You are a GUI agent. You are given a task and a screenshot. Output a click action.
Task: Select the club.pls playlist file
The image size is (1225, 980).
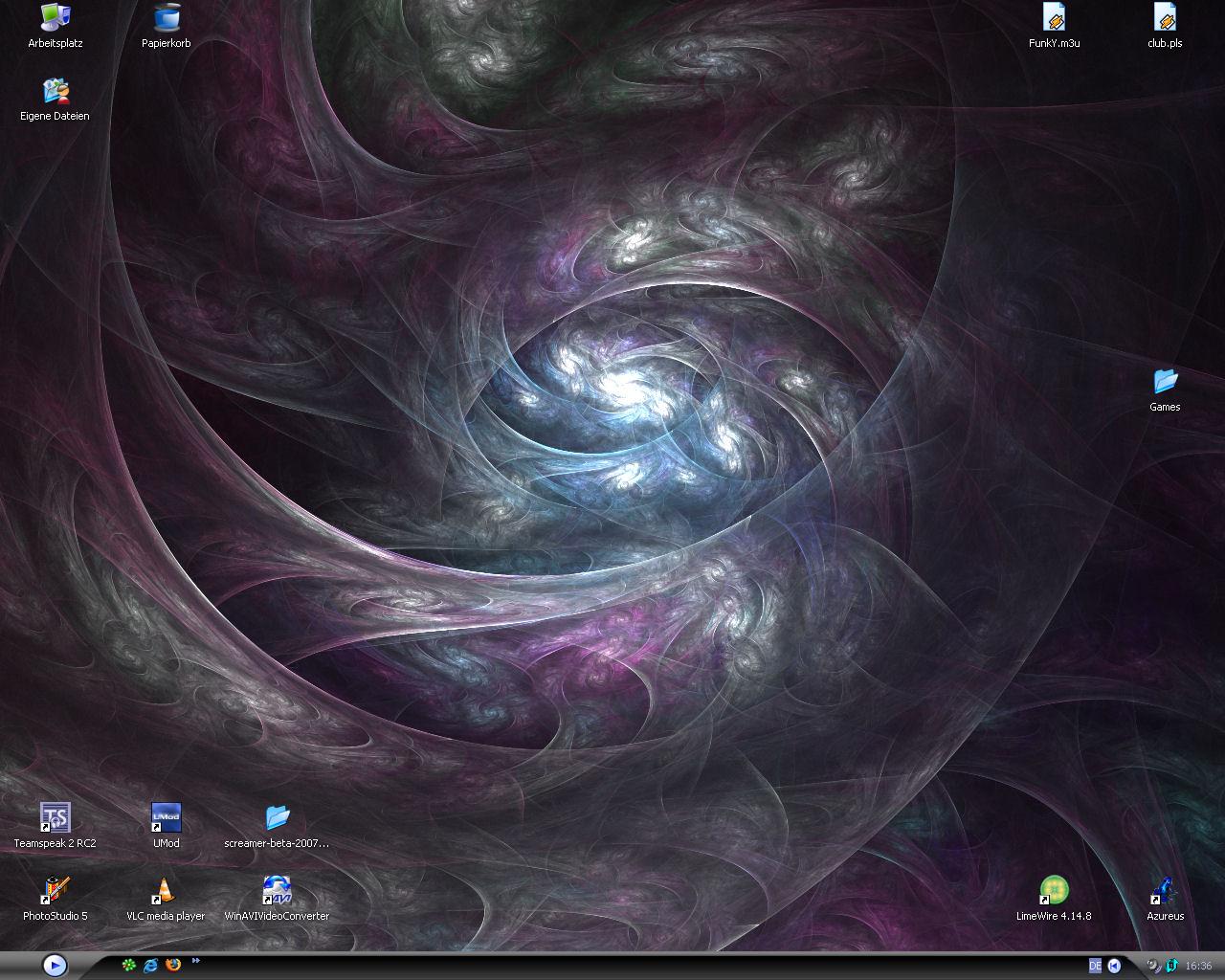(1165, 18)
